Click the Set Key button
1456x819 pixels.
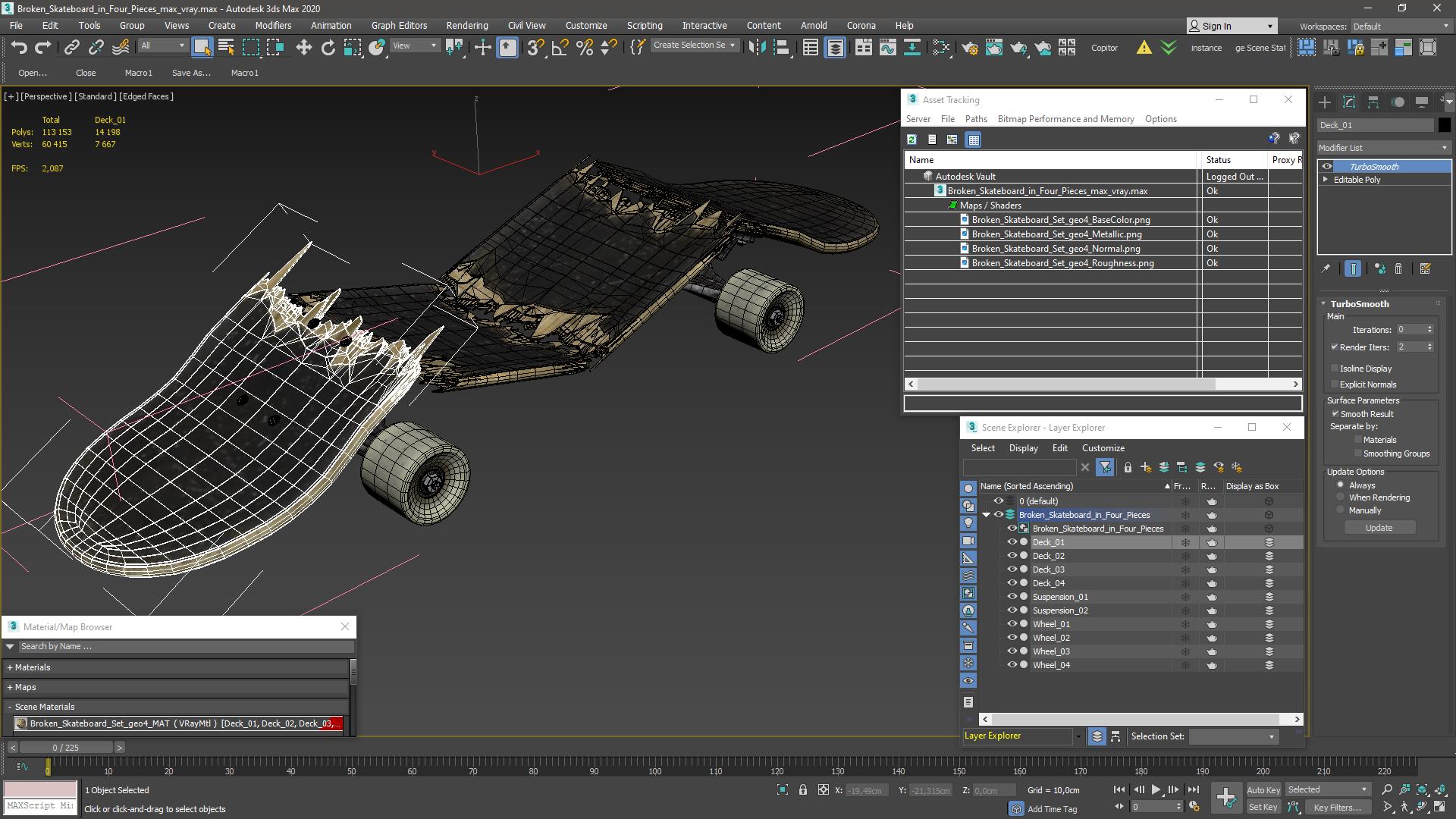coord(1263,807)
